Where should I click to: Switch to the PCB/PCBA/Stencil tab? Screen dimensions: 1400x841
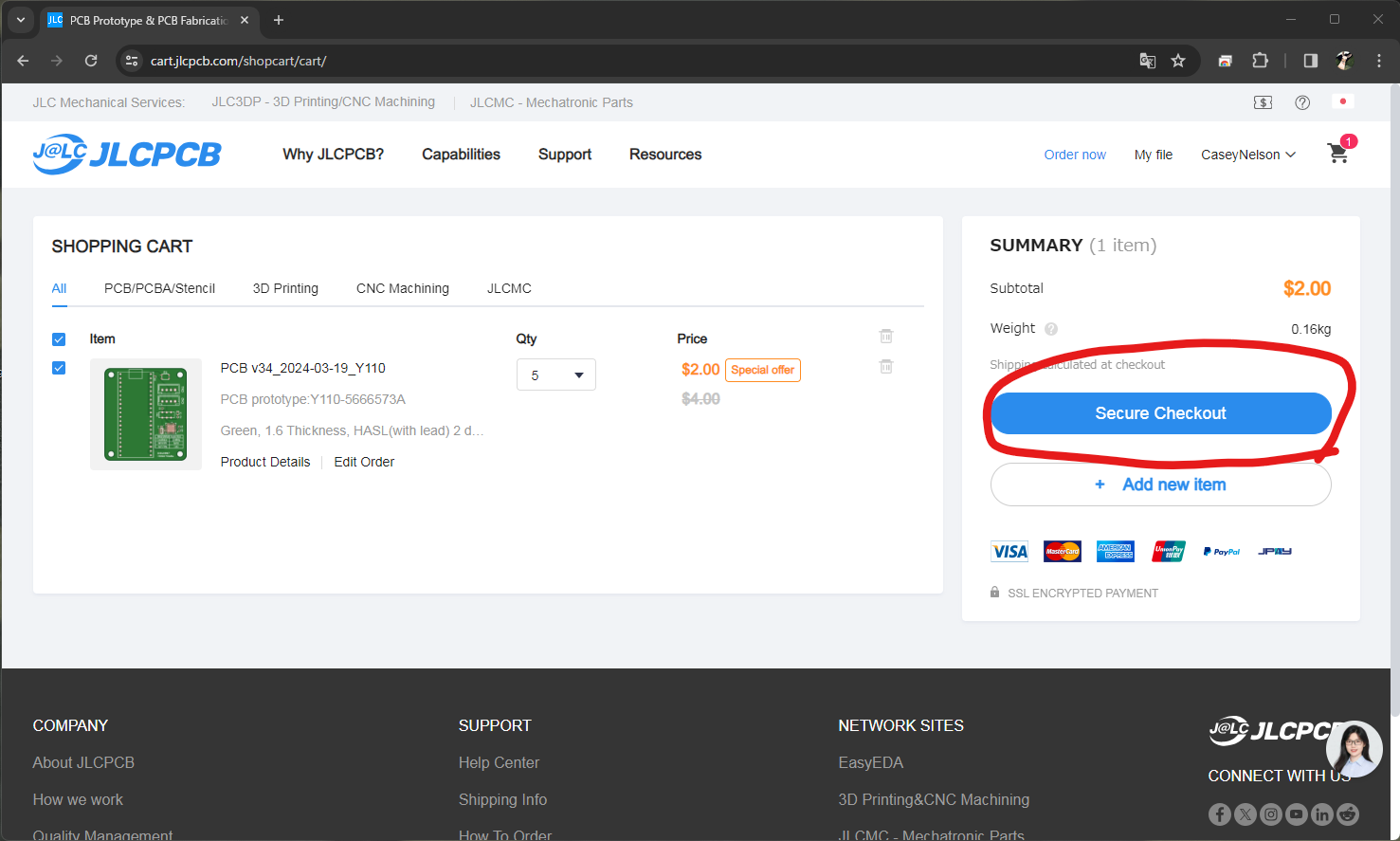coord(159,288)
